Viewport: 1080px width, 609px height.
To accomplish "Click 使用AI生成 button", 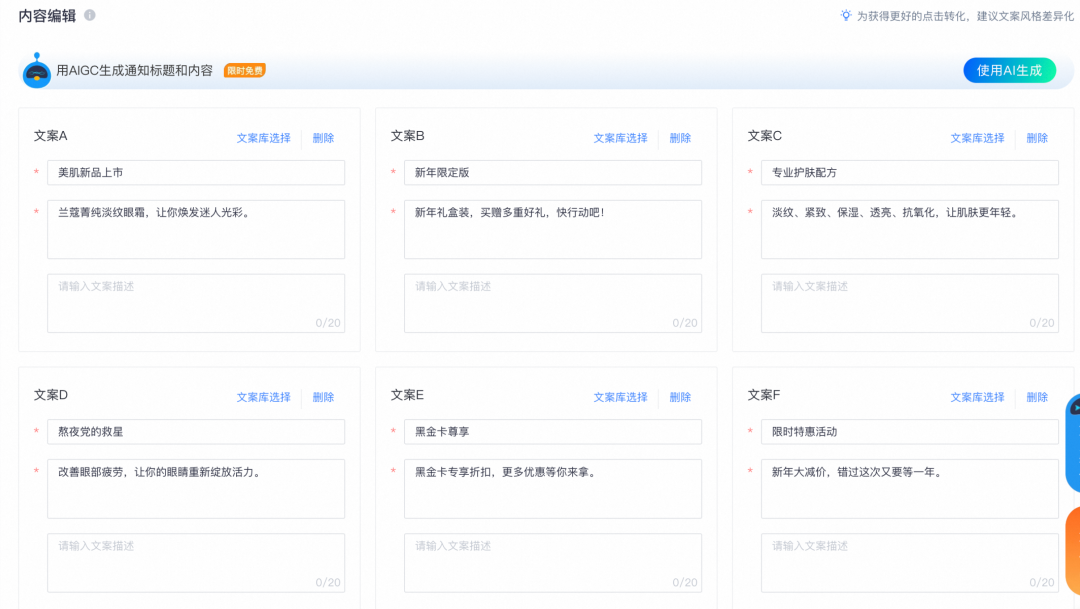I will tap(1009, 70).
